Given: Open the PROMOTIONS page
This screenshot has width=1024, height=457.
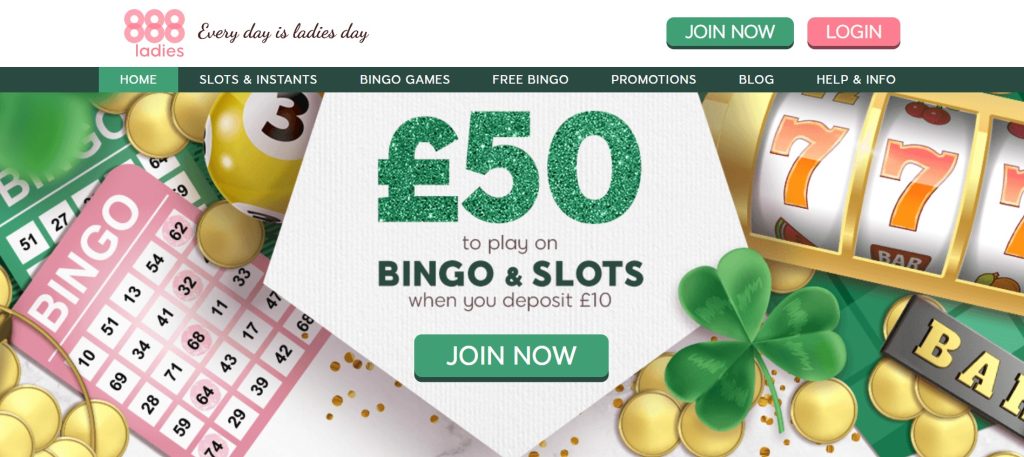Looking at the screenshot, I should [x=654, y=80].
